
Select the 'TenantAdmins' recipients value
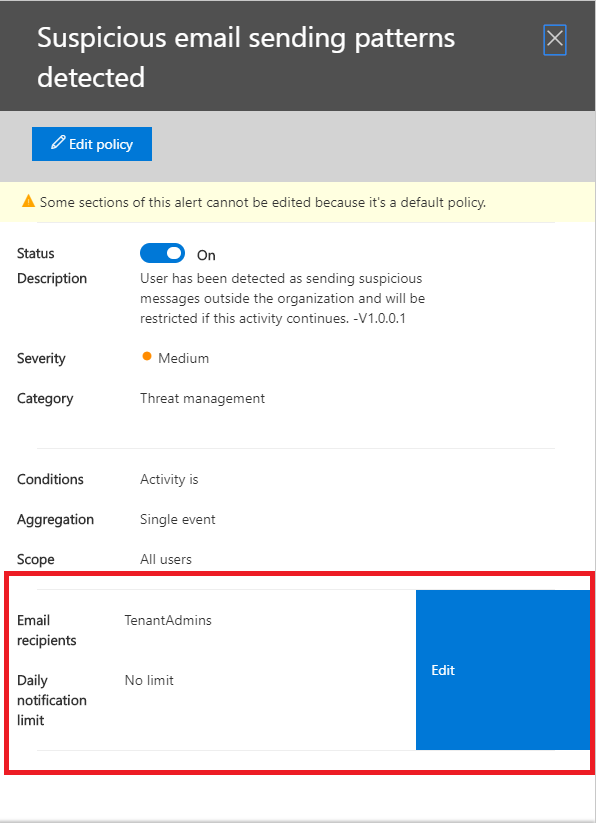pyautogui.click(x=168, y=620)
